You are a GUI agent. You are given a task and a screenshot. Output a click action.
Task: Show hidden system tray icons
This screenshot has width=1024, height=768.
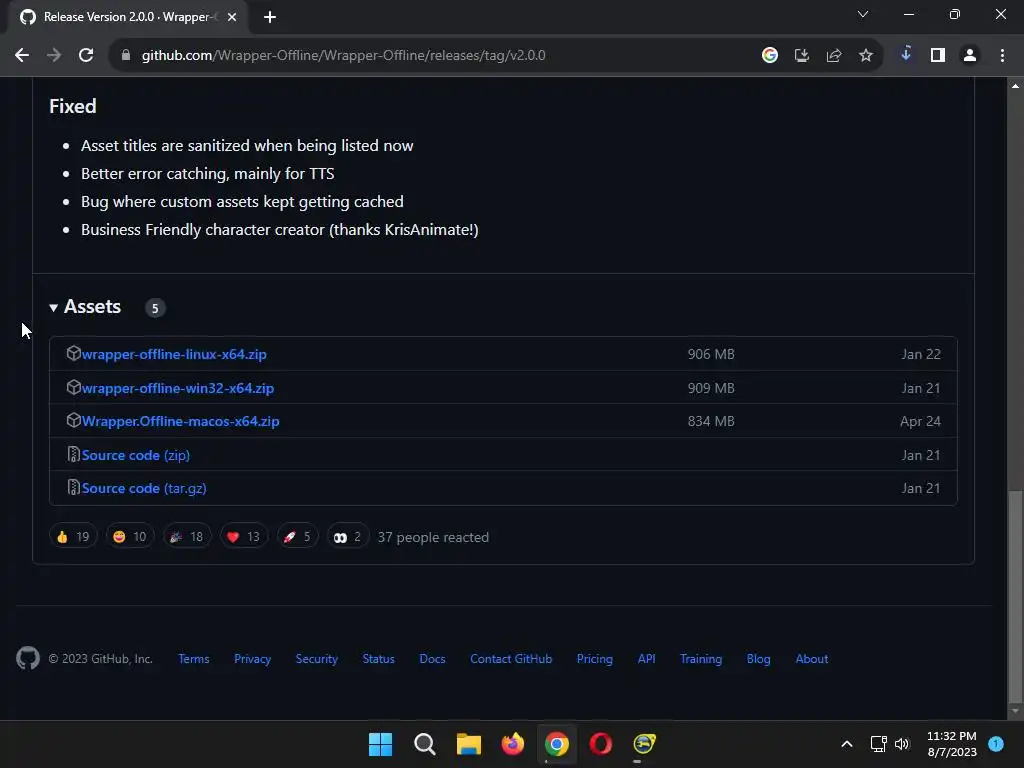(x=846, y=744)
